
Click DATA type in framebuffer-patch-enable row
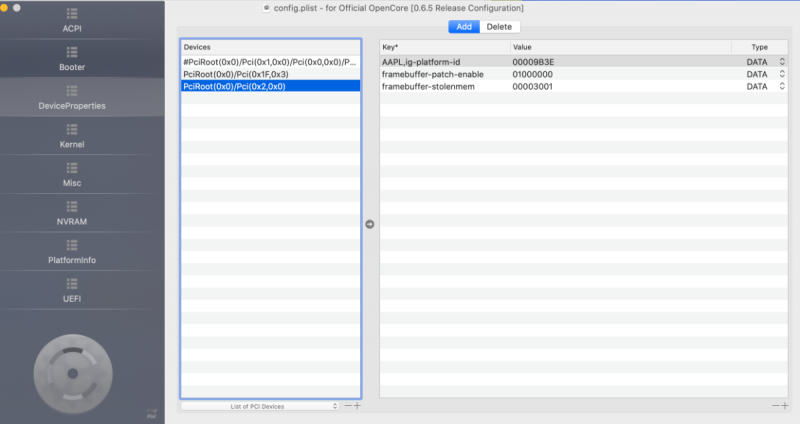(x=757, y=74)
